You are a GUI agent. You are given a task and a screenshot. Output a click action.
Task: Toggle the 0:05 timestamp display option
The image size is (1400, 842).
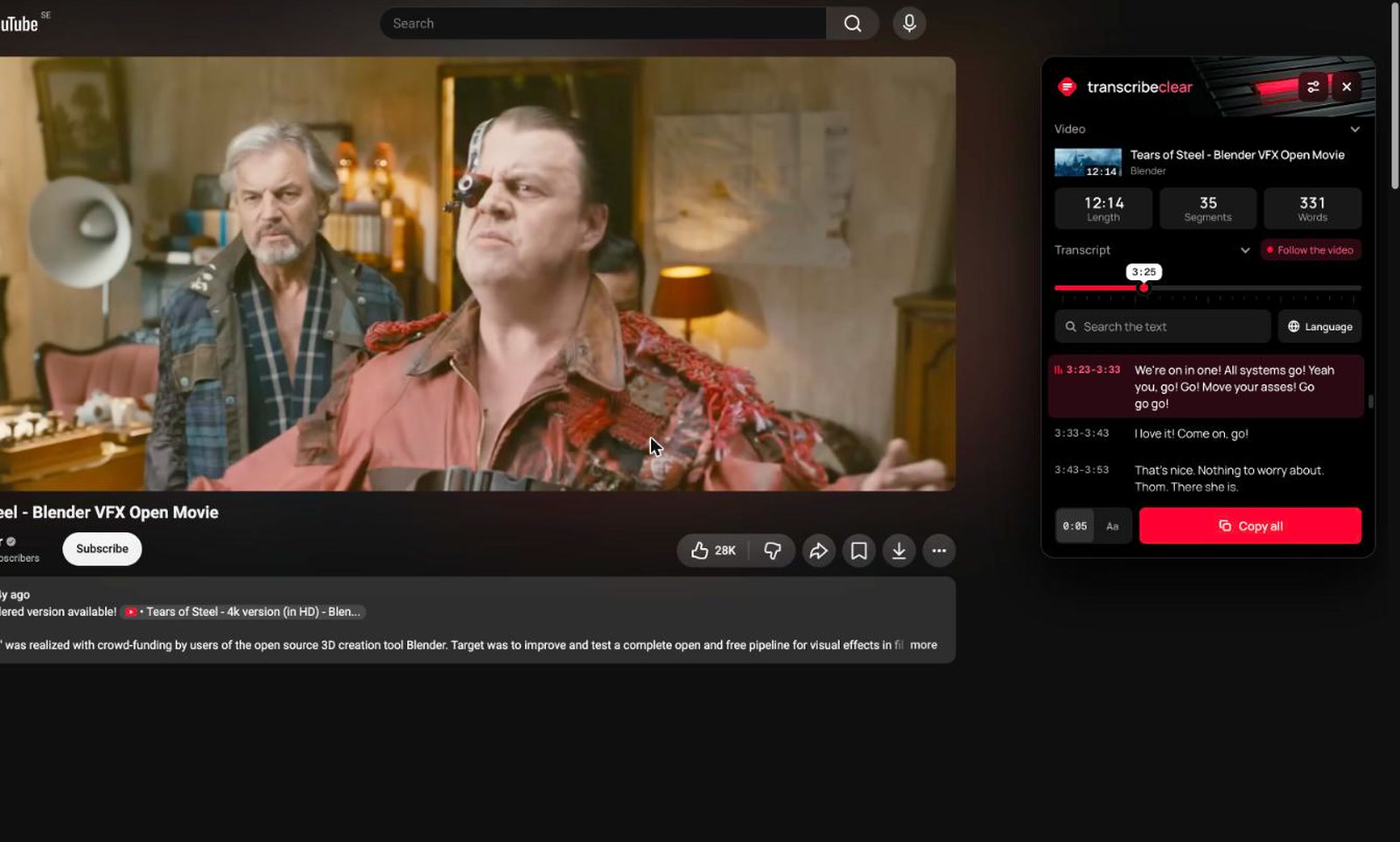pos(1074,526)
